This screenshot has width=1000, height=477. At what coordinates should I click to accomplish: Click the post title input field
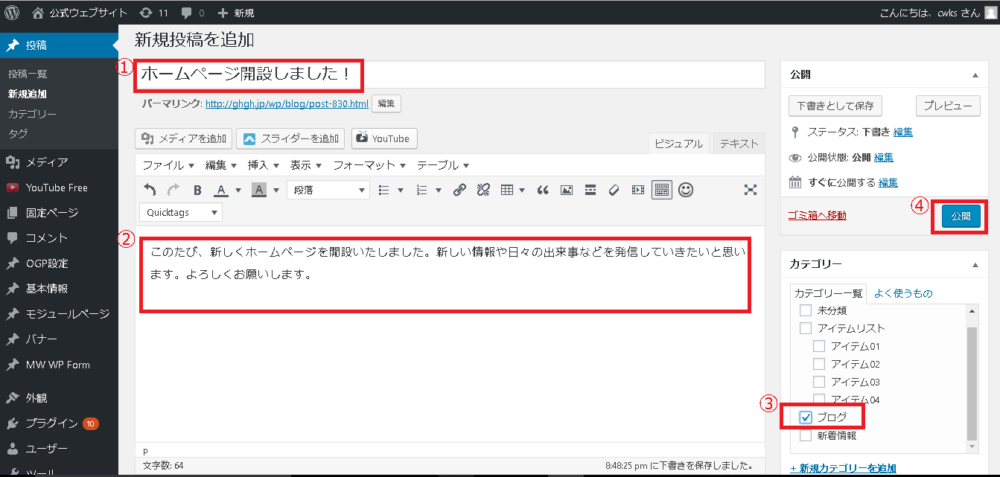[x=450, y=75]
